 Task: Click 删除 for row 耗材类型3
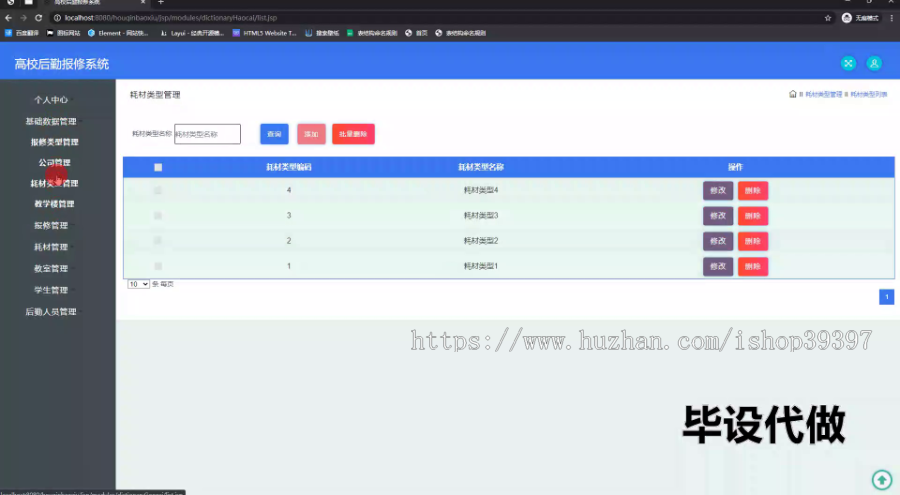pyautogui.click(x=752, y=215)
